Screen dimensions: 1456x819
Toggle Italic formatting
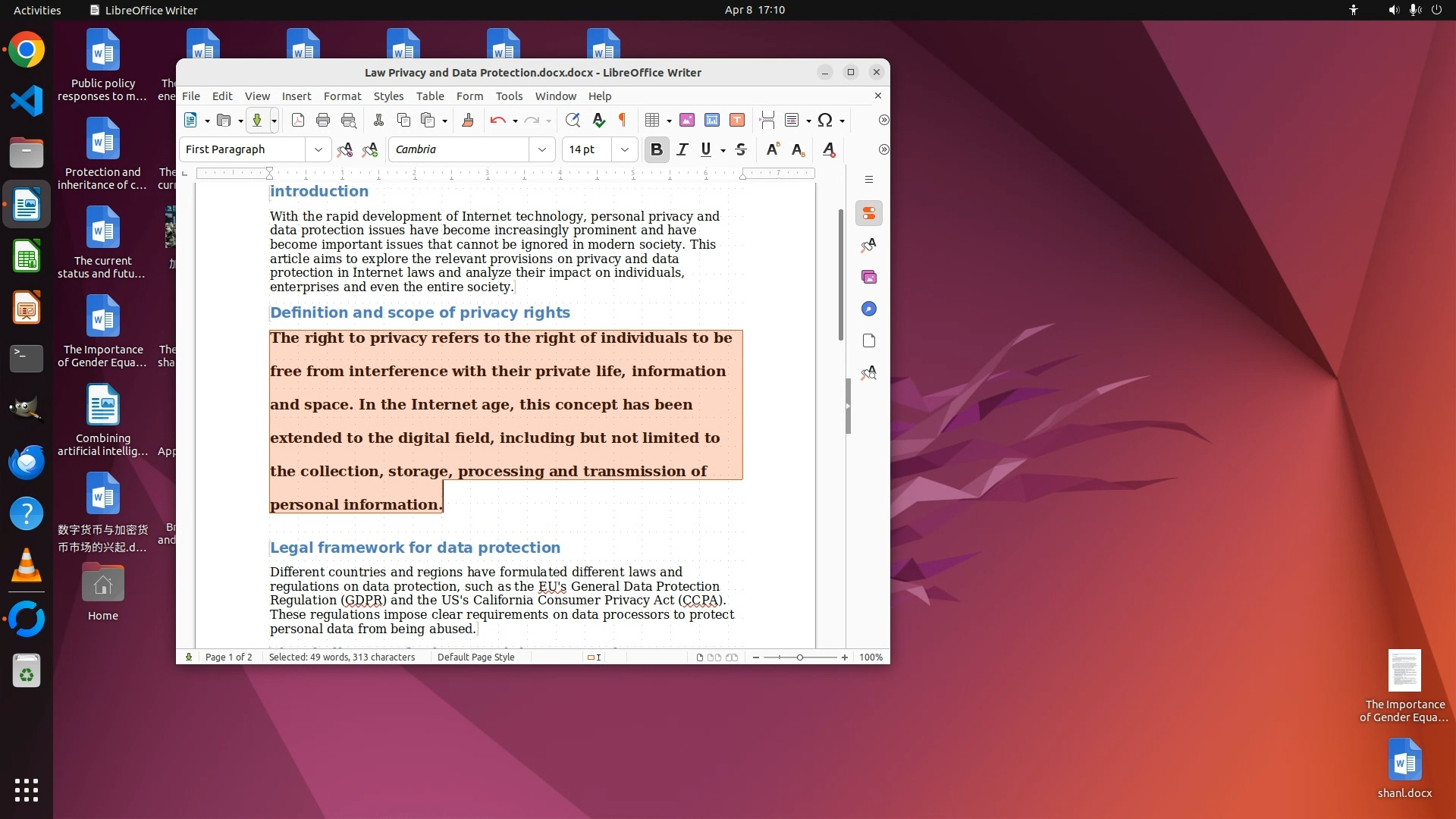[x=682, y=150]
